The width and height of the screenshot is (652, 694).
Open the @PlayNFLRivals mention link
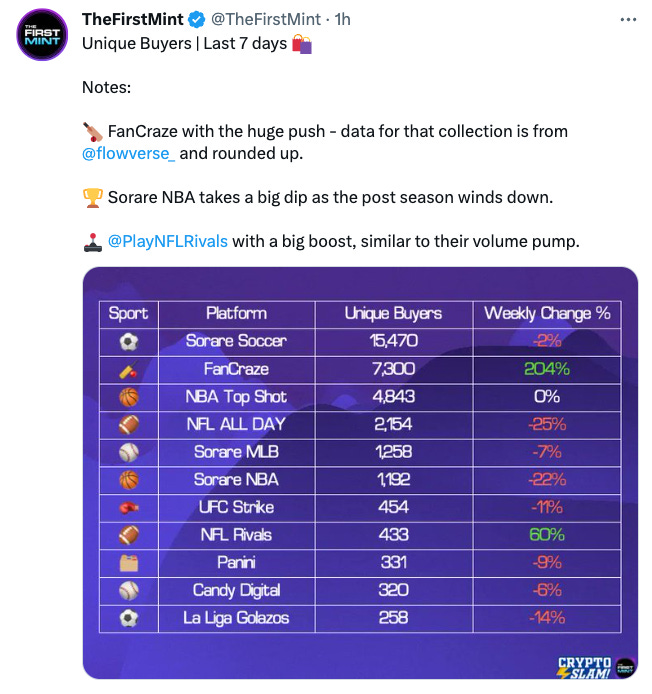click(x=168, y=242)
